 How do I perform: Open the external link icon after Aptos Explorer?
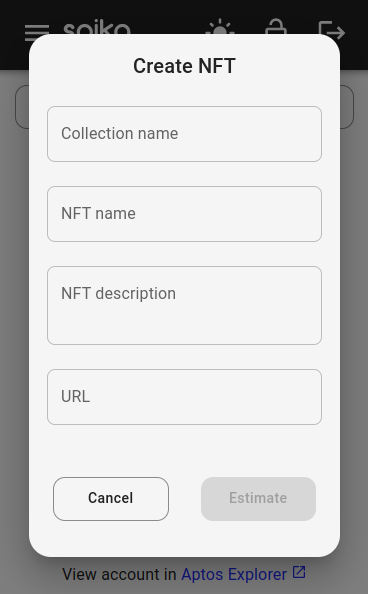(299, 572)
